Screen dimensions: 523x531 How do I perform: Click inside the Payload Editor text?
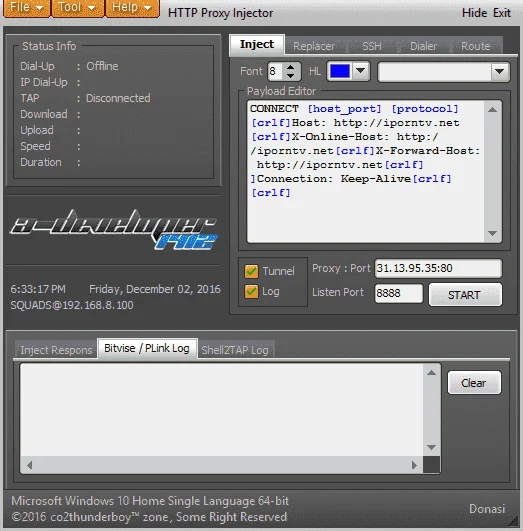[x=366, y=171]
